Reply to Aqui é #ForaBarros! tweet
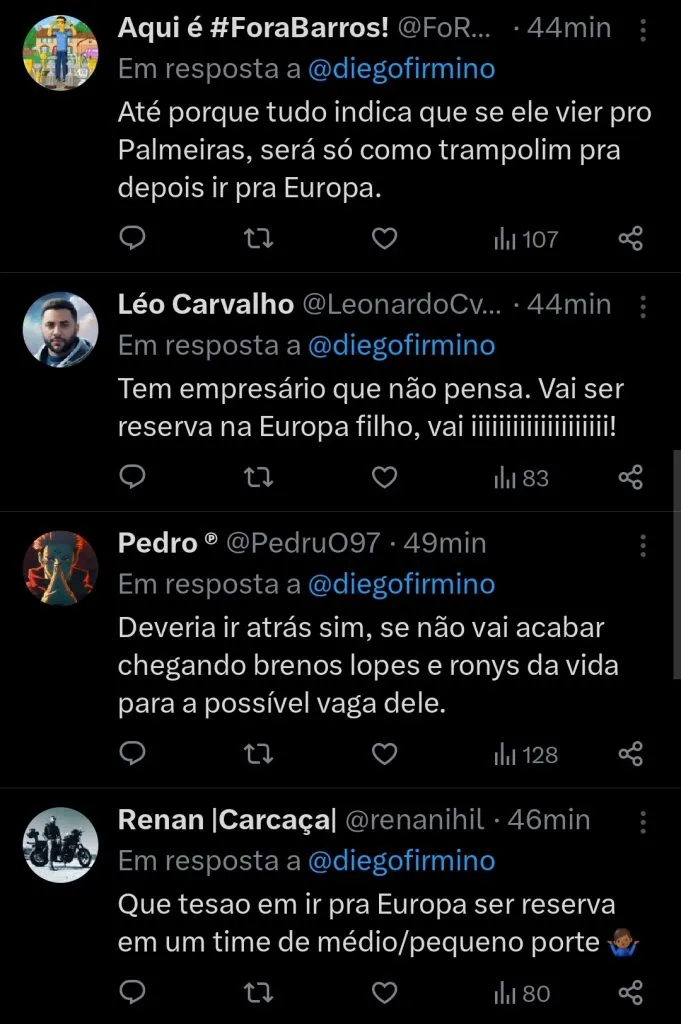This screenshot has height=1024, width=681. pos(133,239)
